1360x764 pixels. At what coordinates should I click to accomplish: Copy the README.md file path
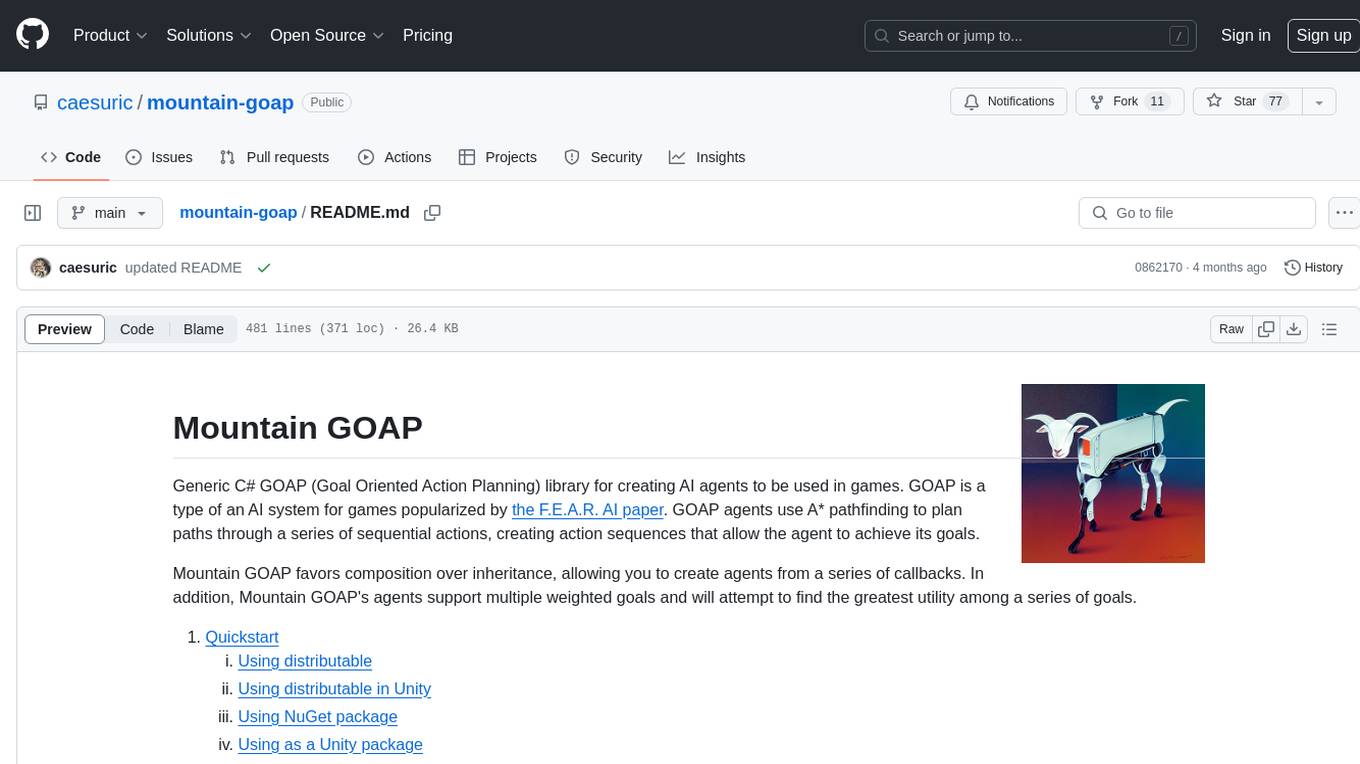pyautogui.click(x=432, y=213)
